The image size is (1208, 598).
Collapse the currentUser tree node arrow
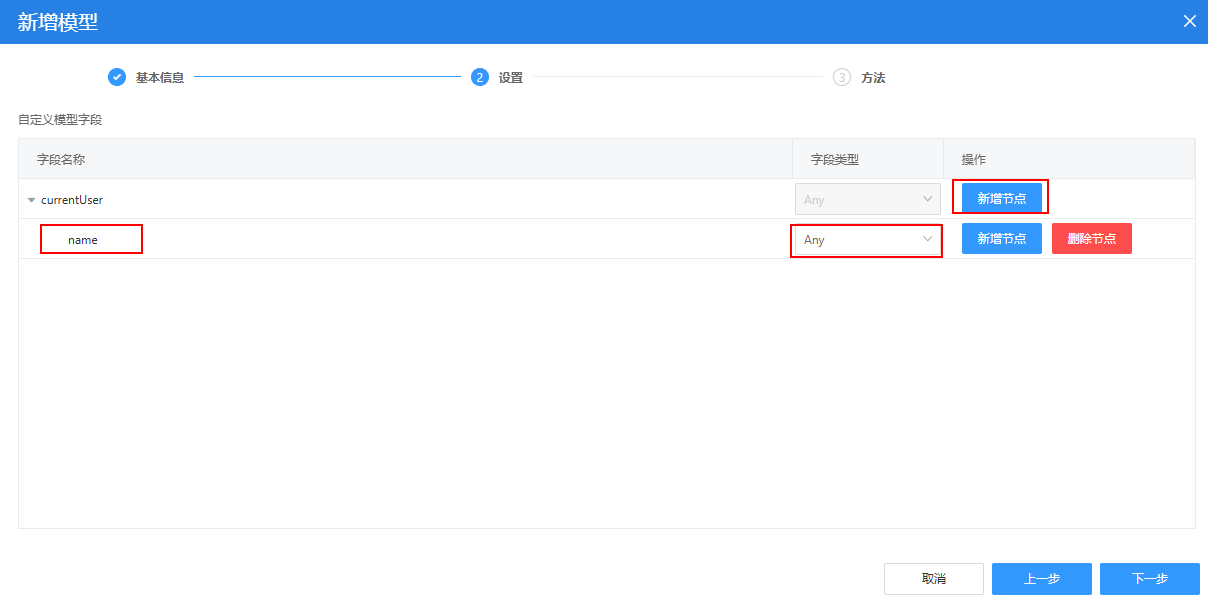pos(31,200)
